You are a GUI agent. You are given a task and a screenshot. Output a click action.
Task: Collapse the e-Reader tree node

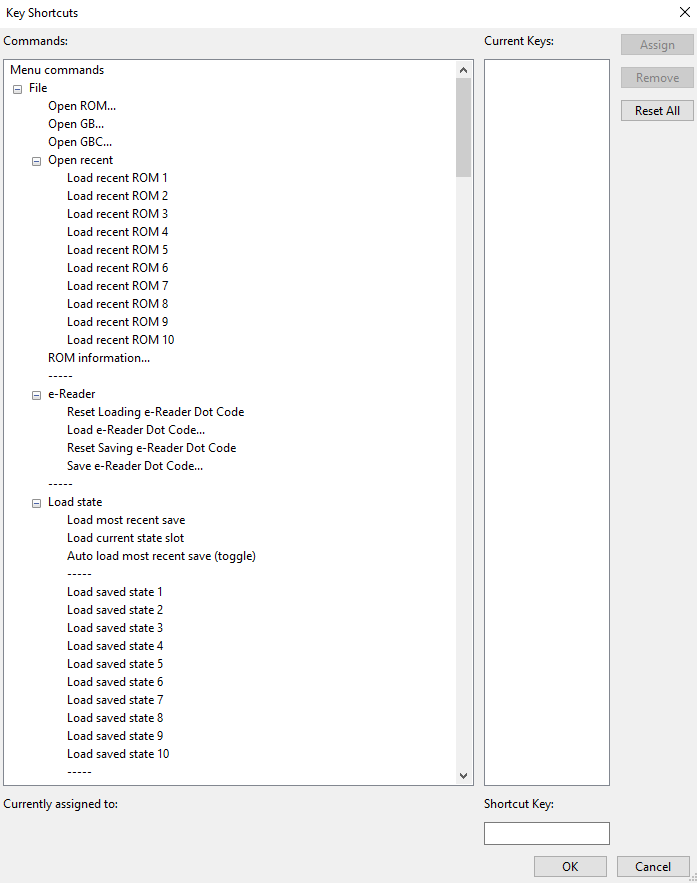(37, 395)
